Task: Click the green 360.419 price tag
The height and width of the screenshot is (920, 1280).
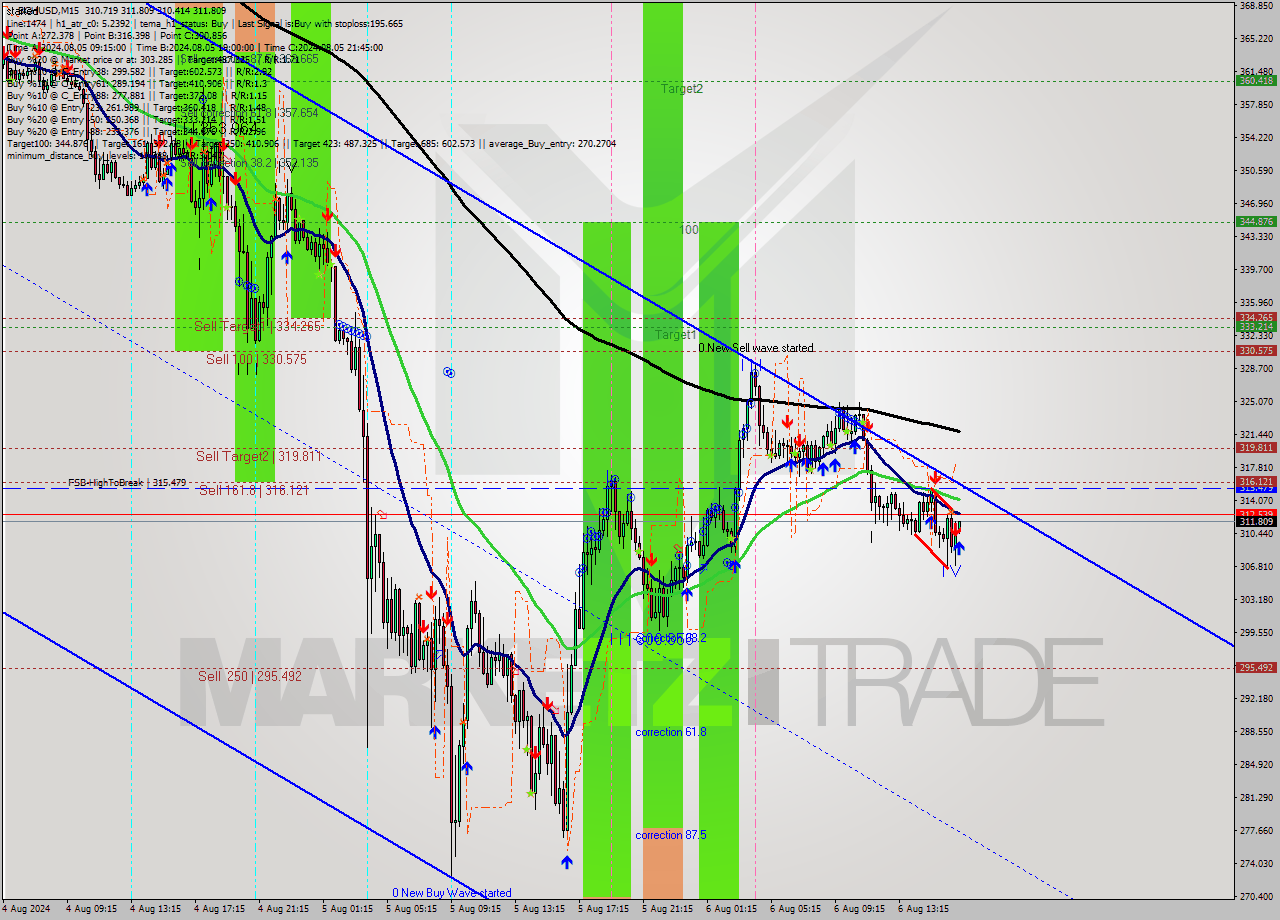Action: pyautogui.click(x=1256, y=80)
